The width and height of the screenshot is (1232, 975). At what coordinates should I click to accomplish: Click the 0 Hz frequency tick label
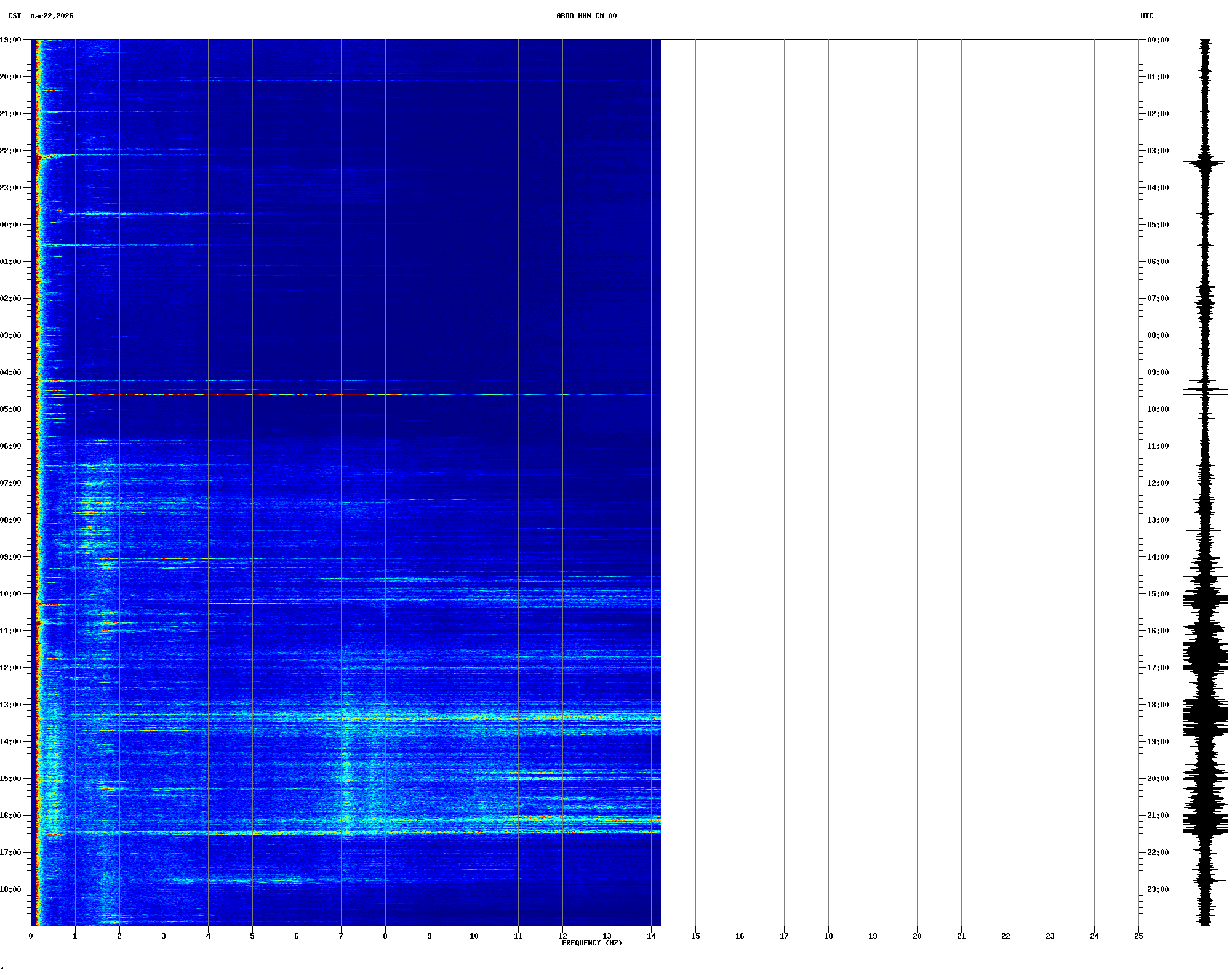coord(31,936)
